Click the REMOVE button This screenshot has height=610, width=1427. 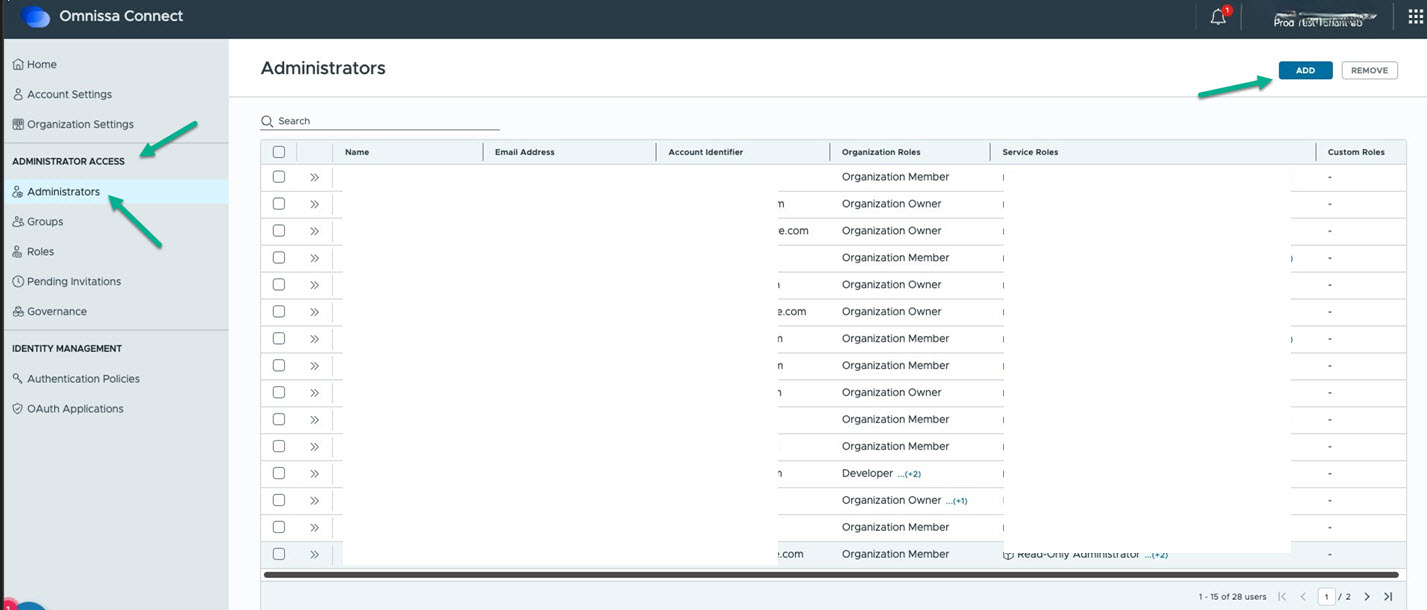pos(1369,70)
